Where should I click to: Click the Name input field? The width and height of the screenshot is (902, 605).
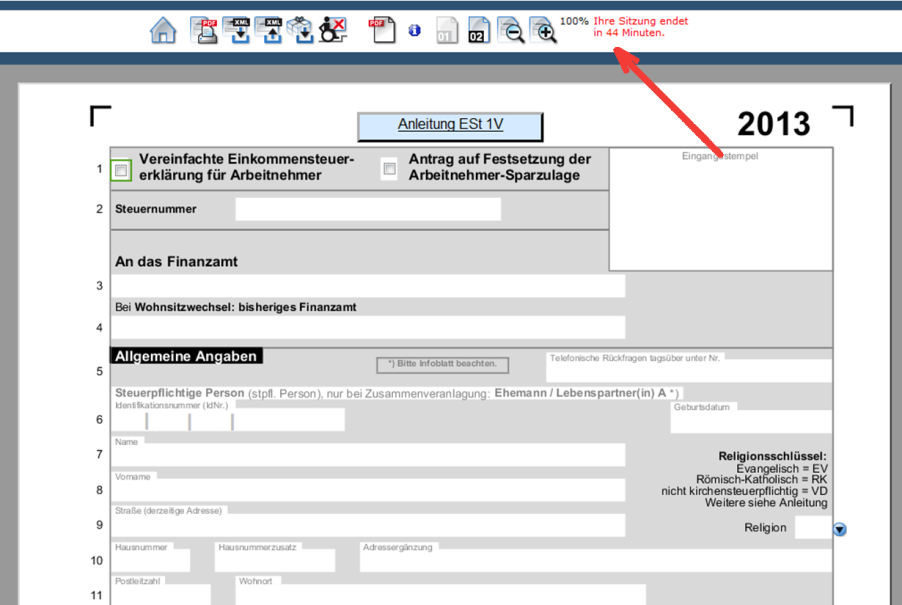pos(368,455)
